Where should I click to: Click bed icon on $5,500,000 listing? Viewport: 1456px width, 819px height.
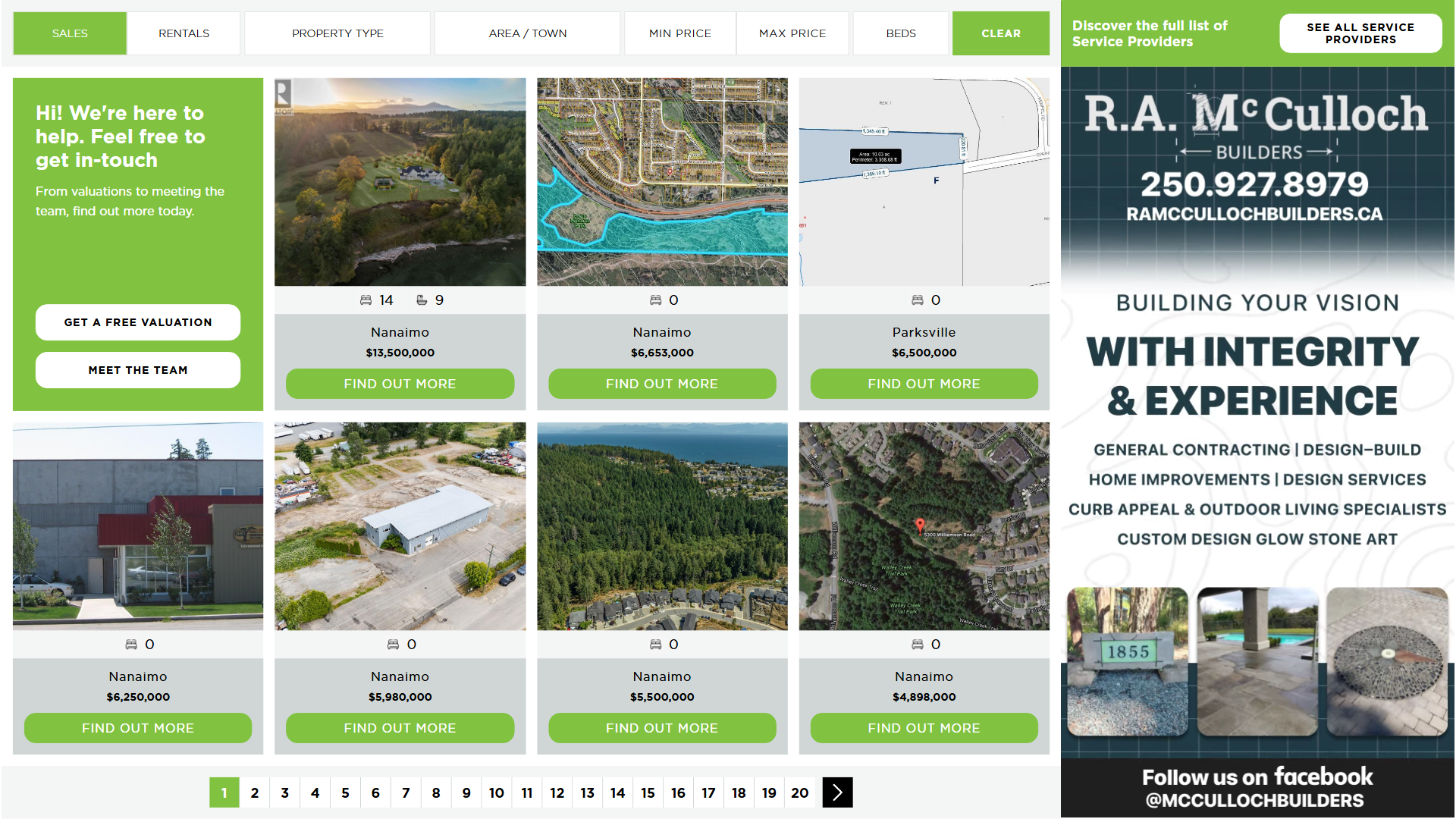(655, 645)
